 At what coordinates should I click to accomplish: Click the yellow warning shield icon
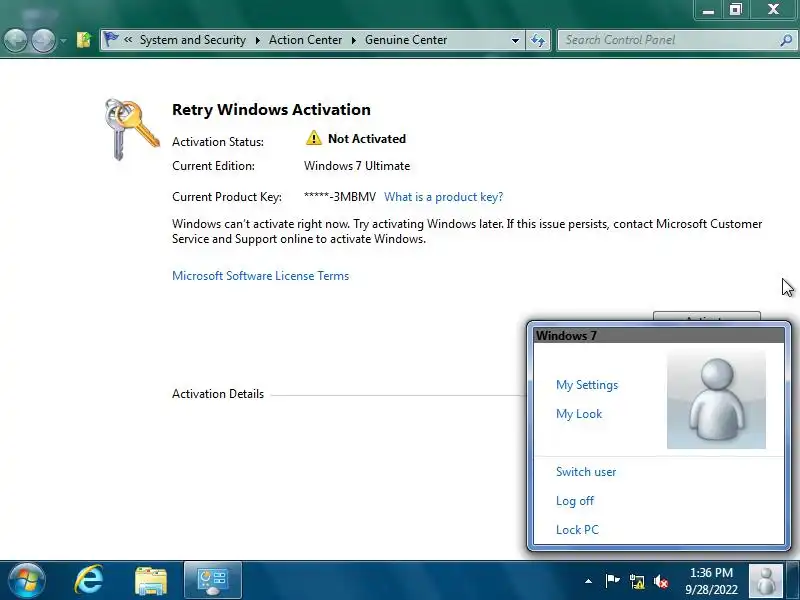click(x=313, y=138)
